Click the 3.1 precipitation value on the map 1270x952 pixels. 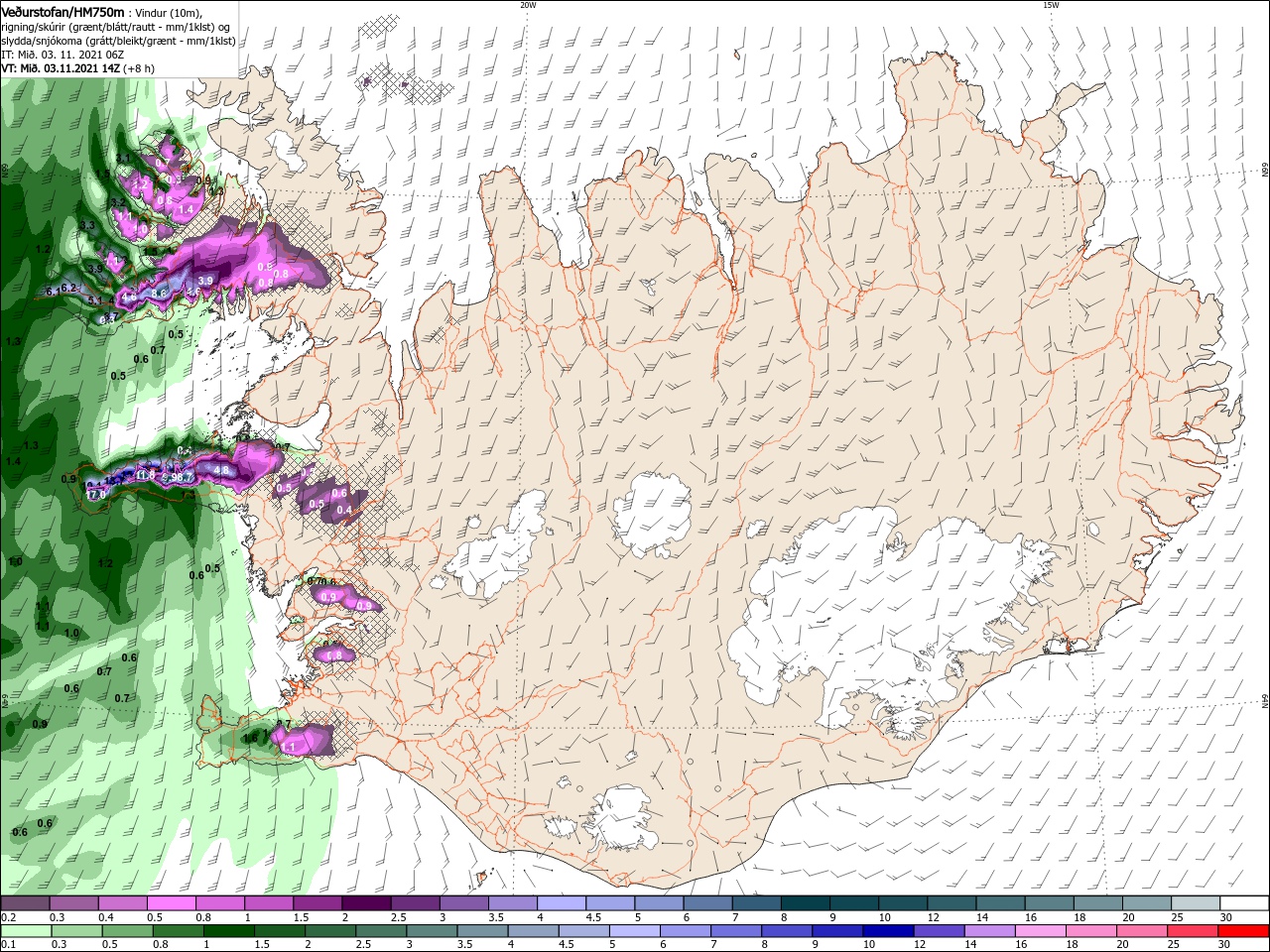tap(123, 159)
